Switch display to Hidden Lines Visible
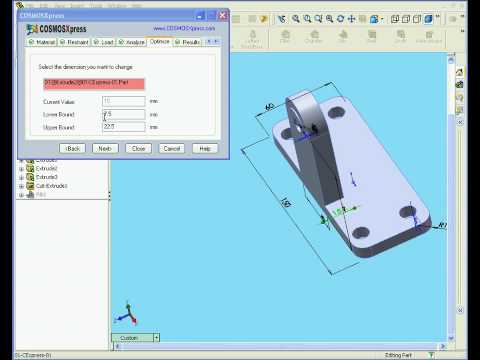Image resolution: width=480 pixels, height=360 pixels. coord(406,19)
